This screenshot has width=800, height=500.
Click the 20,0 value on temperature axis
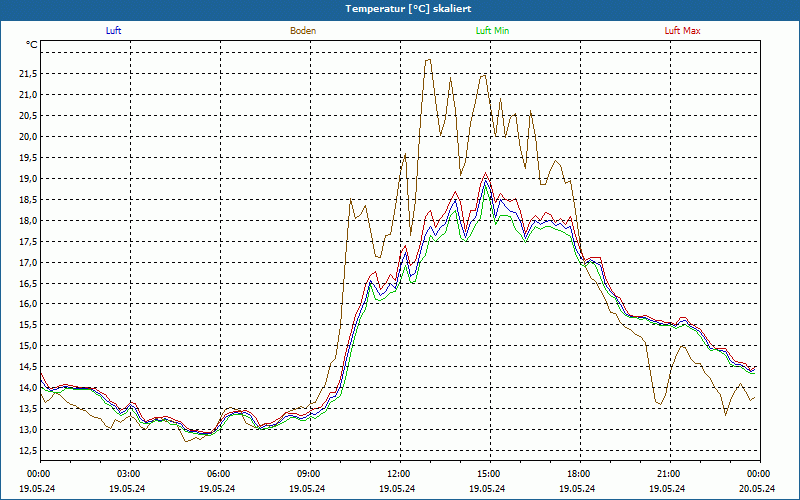26,137
